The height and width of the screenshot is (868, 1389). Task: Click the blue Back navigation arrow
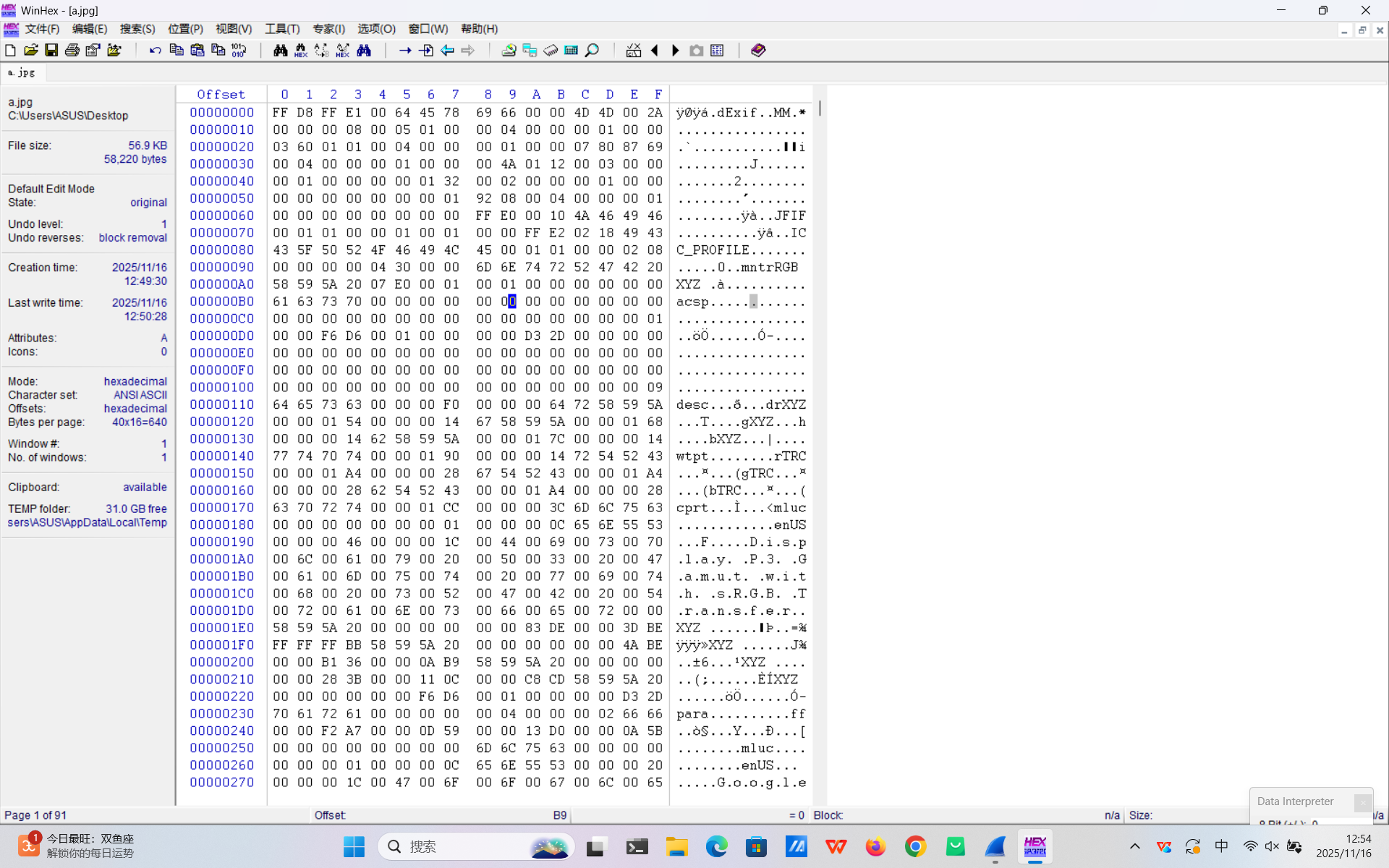pos(447,50)
